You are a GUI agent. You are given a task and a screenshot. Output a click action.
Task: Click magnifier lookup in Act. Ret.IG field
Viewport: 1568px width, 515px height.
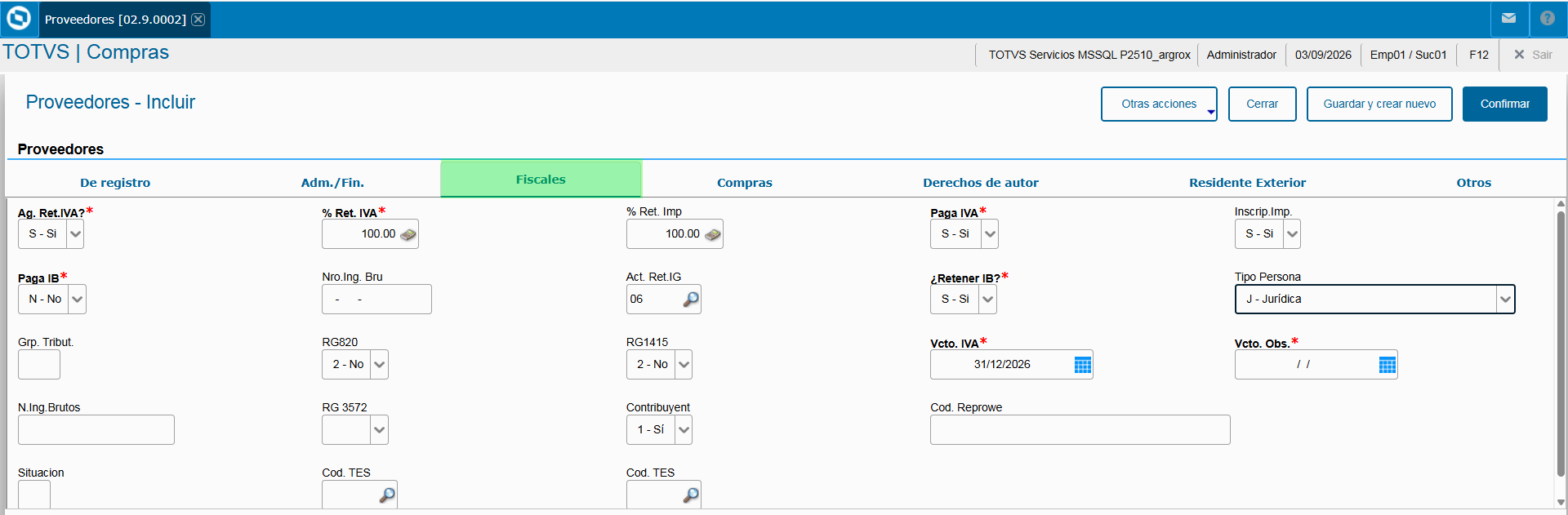pos(690,300)
